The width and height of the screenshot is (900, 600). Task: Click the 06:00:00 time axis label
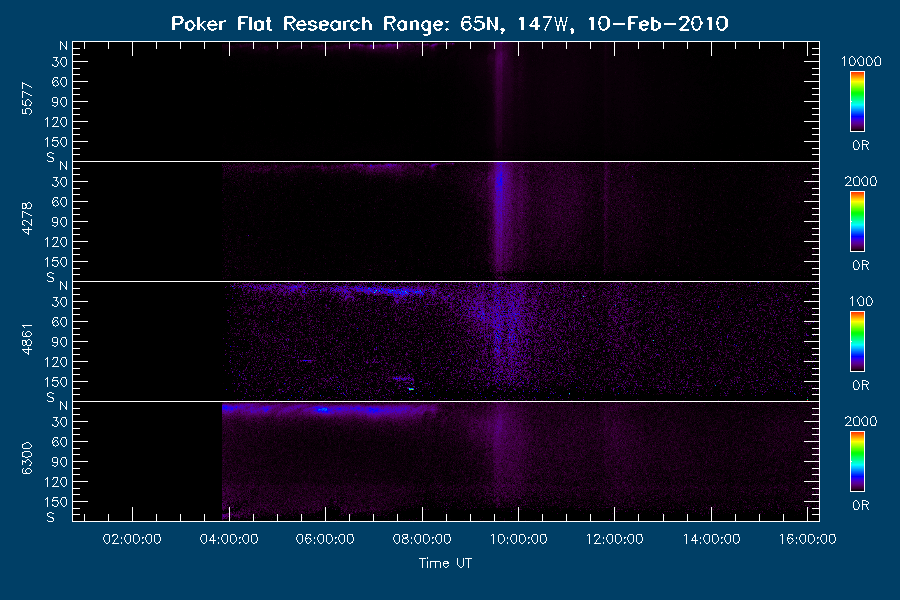(x=325, y=539)
